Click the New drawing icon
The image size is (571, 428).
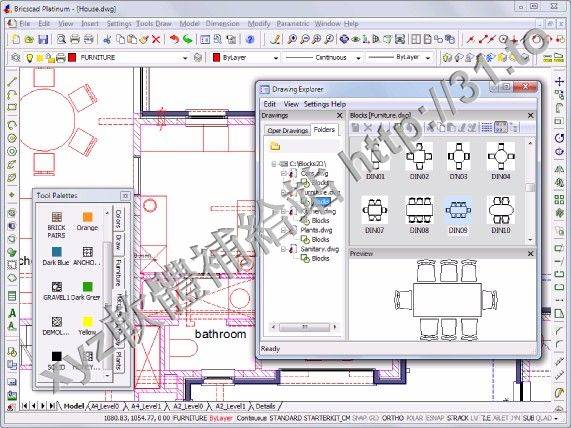15,39
